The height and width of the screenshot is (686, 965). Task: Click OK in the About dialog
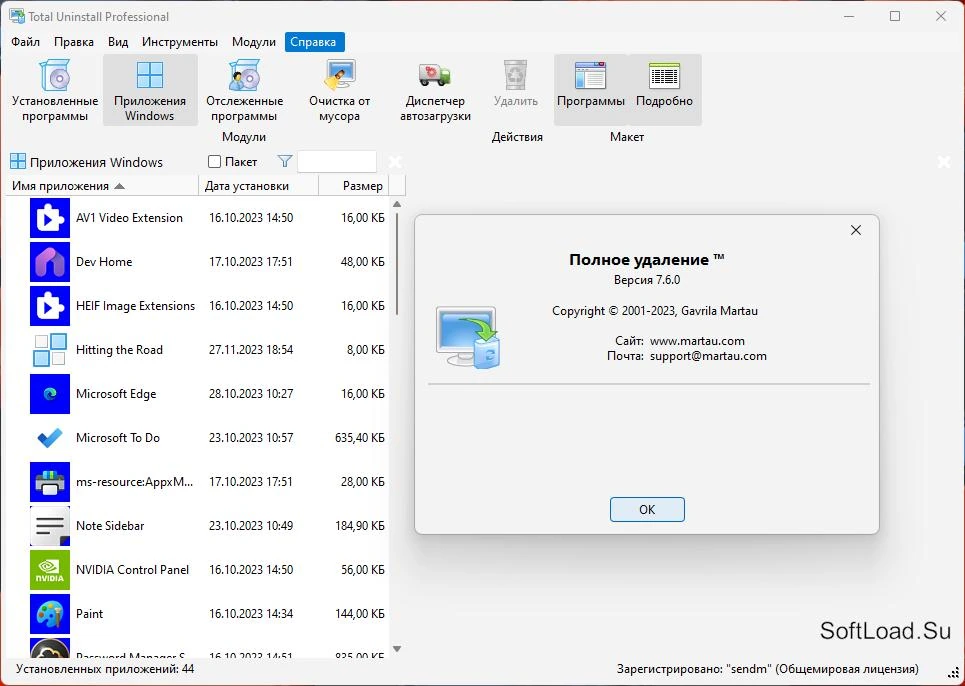coord(647,509)
